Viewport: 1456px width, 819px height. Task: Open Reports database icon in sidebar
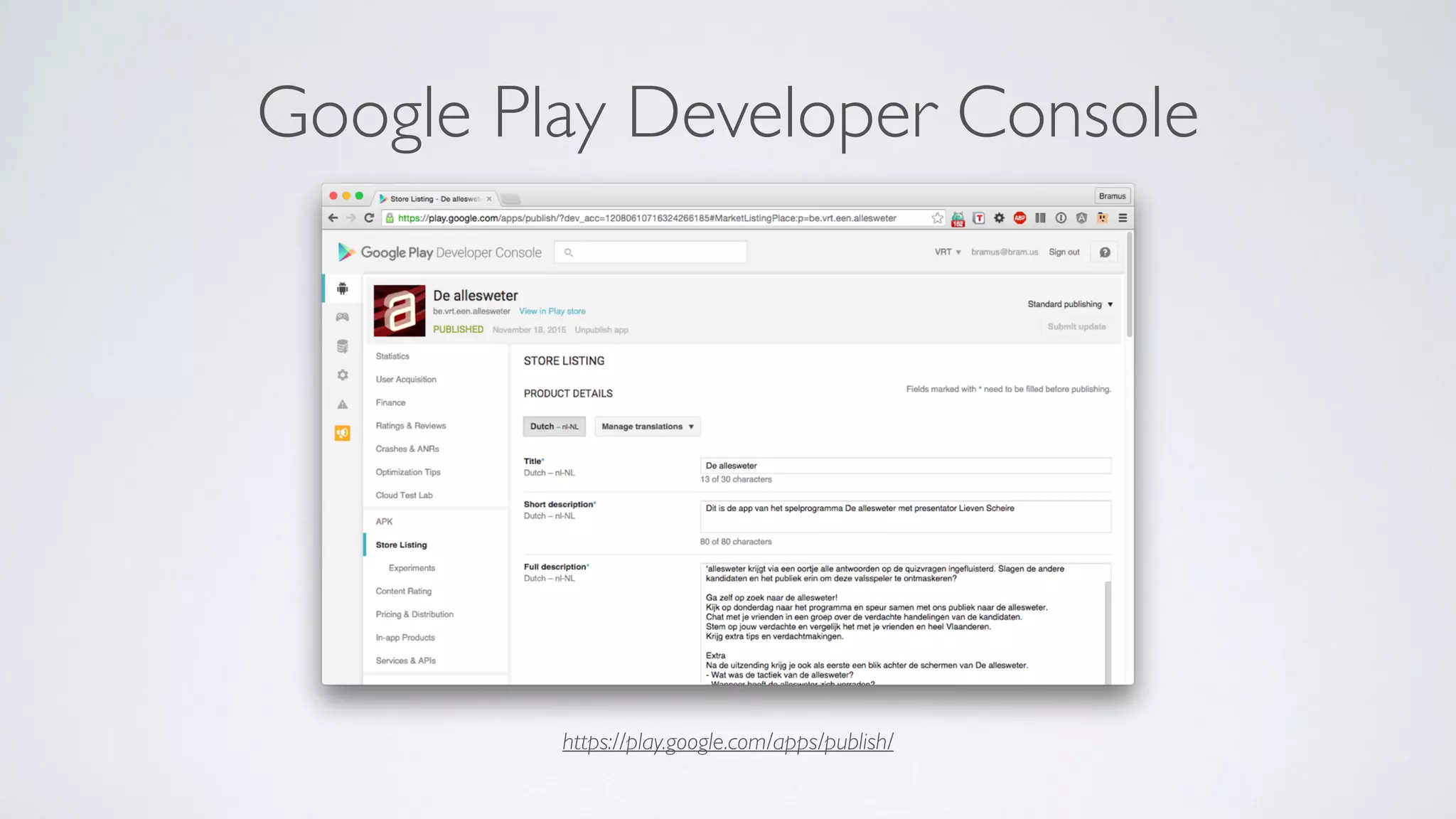coord(343,346)
